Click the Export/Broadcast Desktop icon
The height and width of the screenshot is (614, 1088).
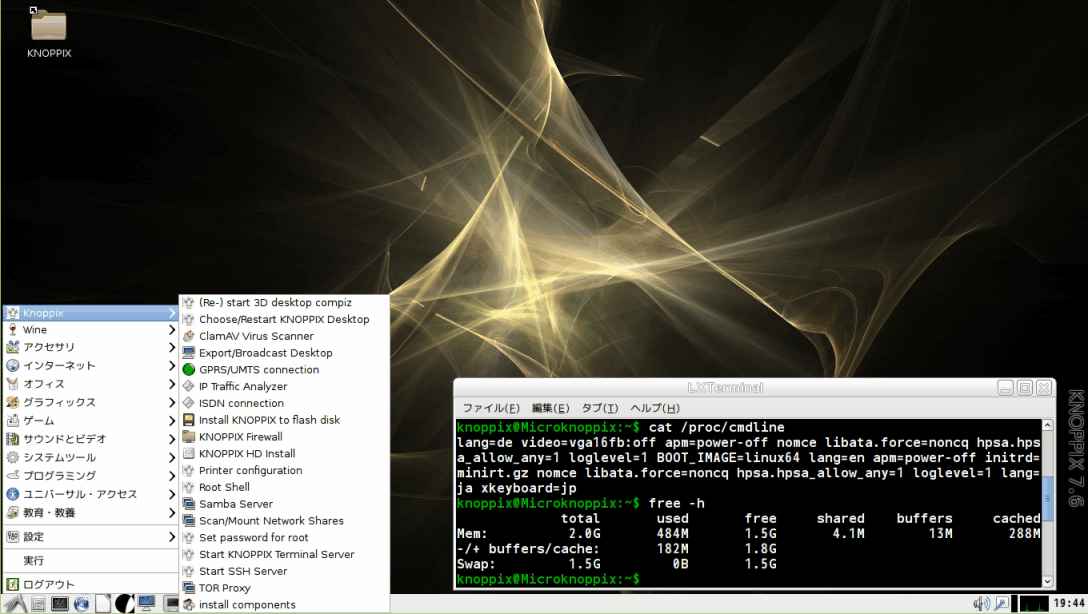[x=188, y=352]
